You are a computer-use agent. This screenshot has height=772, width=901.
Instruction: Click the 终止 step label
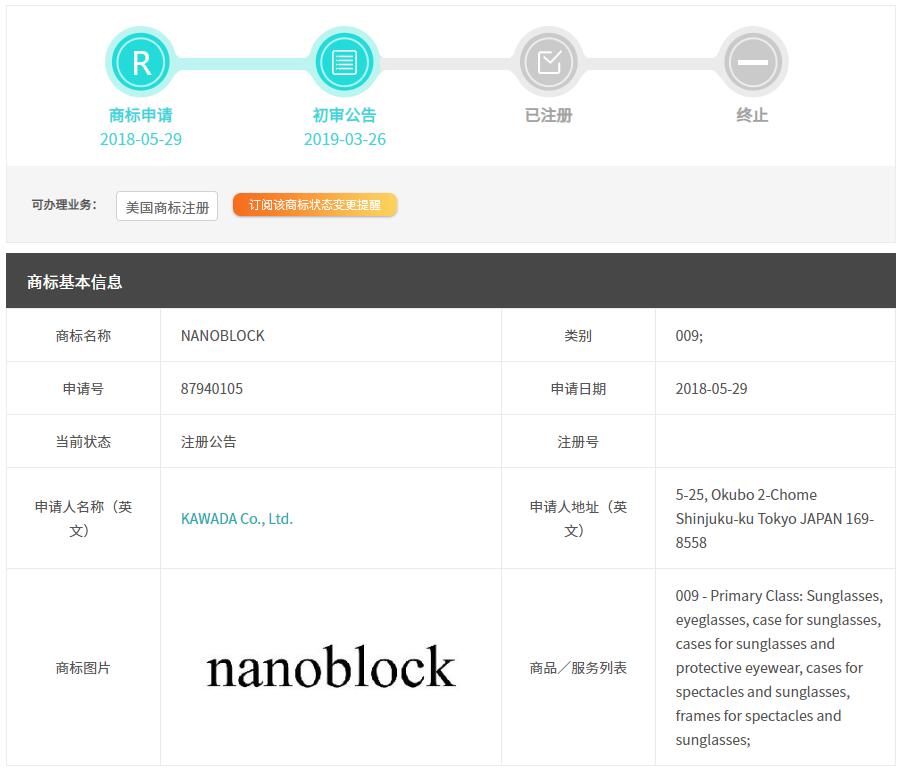coord(752,115)
